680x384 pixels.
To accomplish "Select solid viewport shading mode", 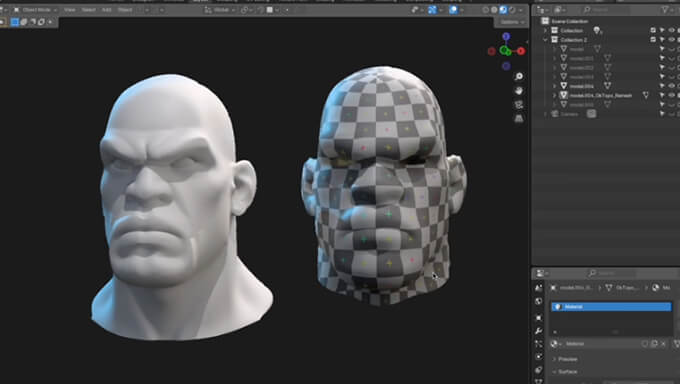I will [494, 10].
